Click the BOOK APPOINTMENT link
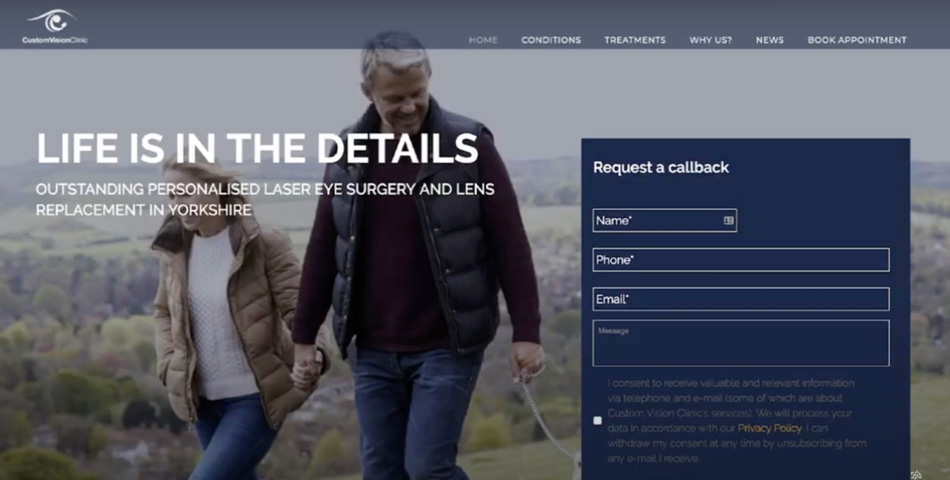This screenshot has width=950, height=480. click(857, 40)
